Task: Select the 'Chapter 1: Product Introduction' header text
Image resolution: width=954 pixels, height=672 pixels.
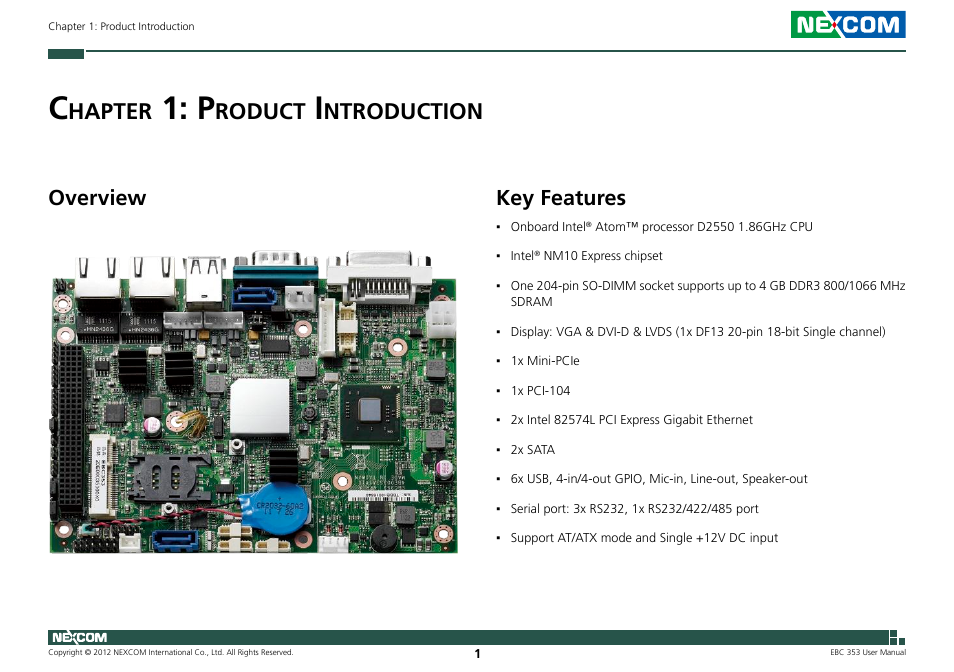Action: click(121, 26)
